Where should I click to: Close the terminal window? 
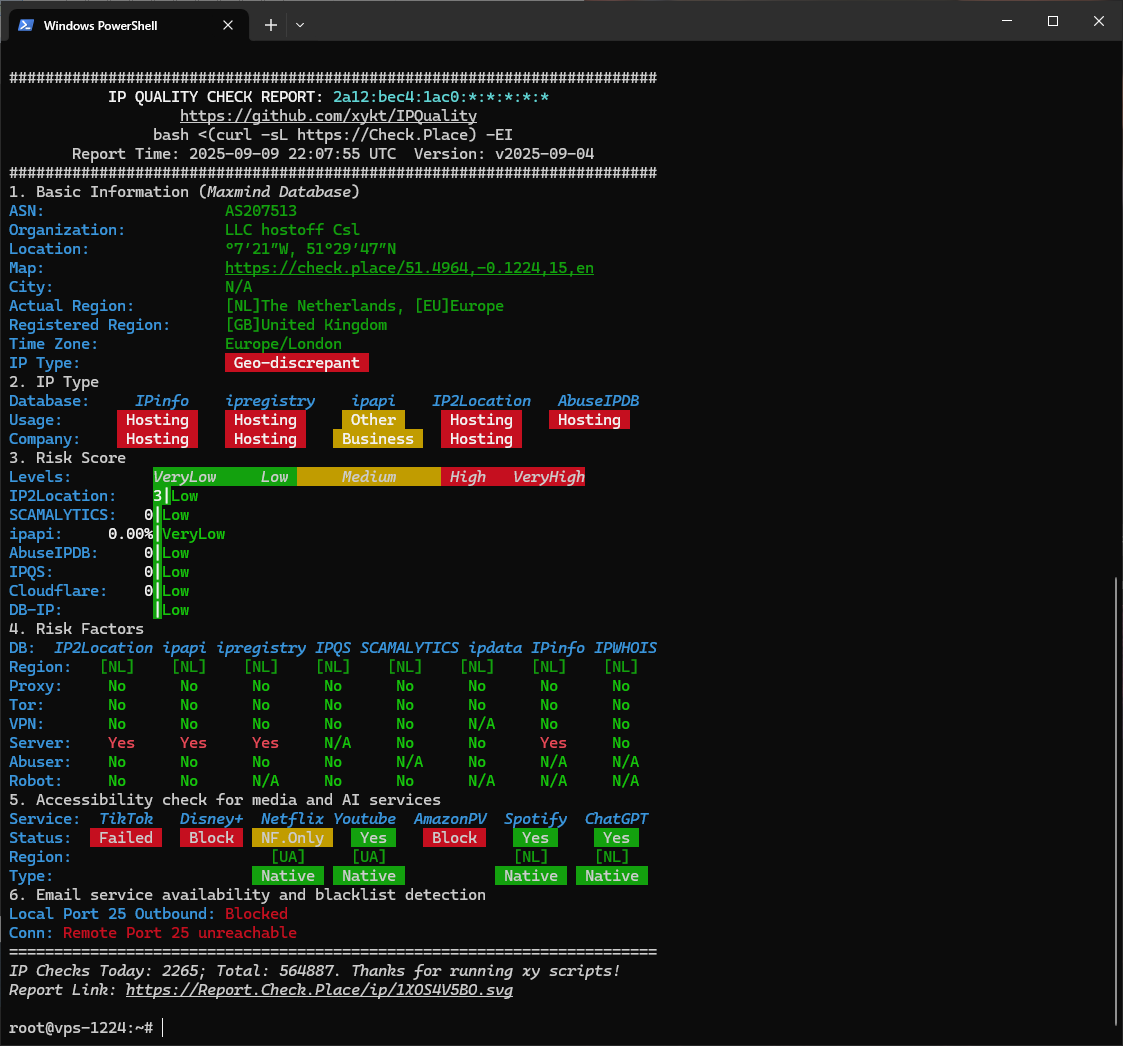tap(1098, 21)
